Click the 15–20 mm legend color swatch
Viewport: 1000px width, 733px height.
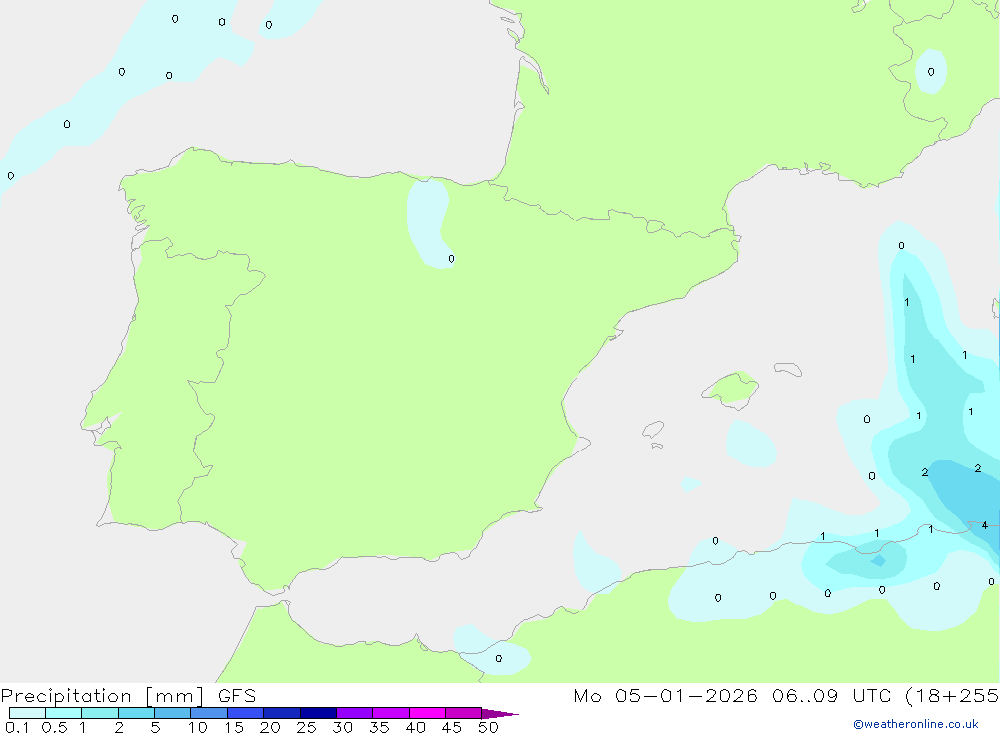pos(245,713)
